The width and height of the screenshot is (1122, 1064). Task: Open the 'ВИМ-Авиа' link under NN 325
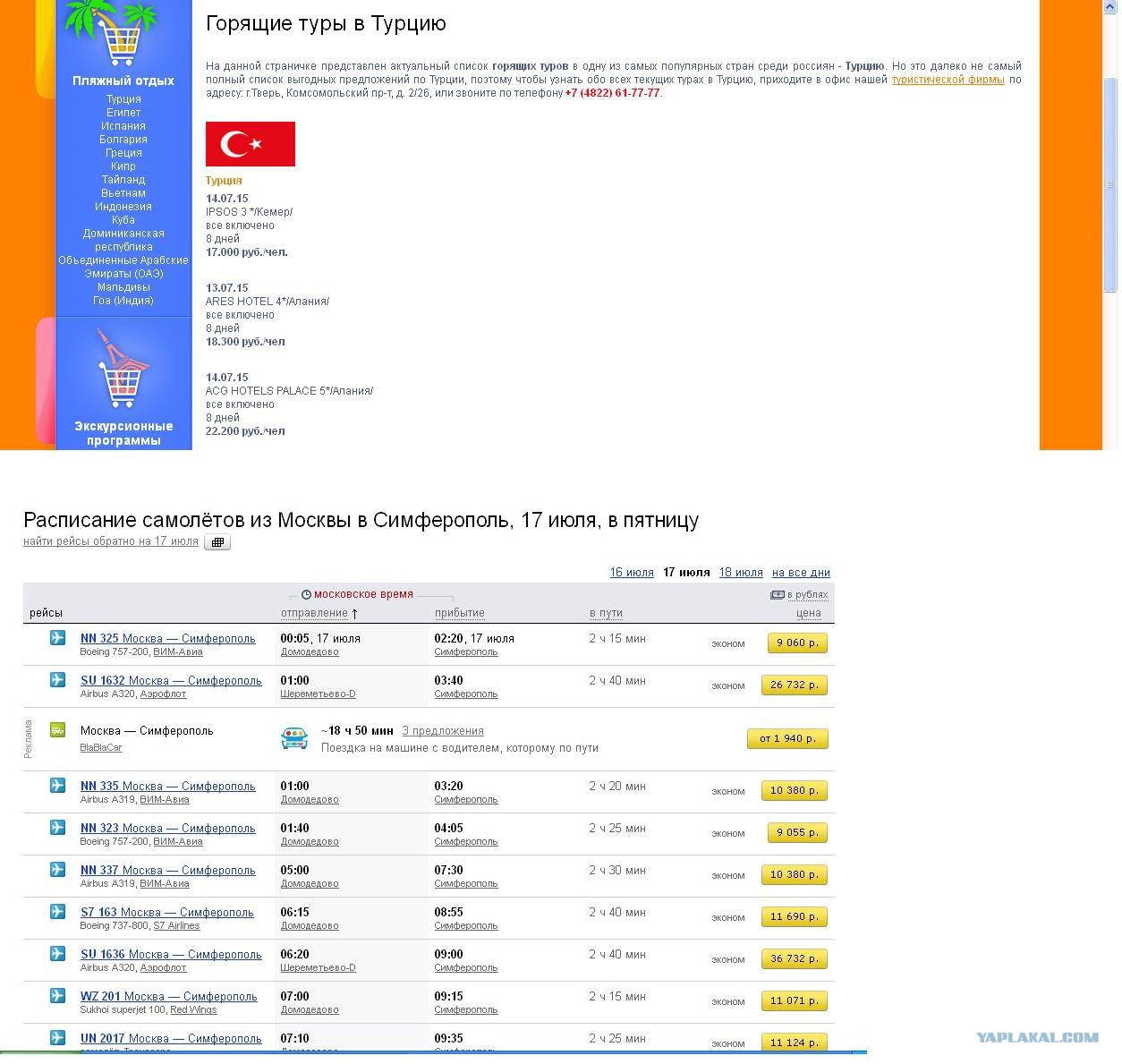(x=178, y=652)
